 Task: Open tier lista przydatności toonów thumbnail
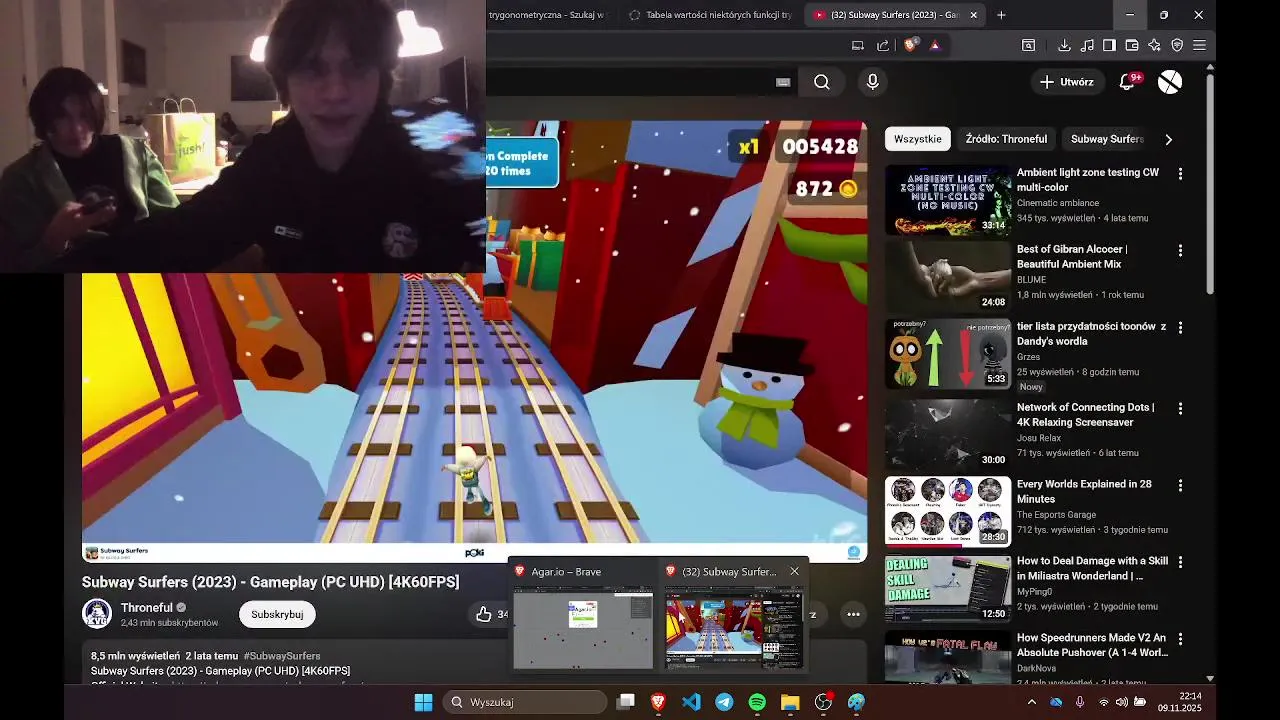(x=948, y=353)
